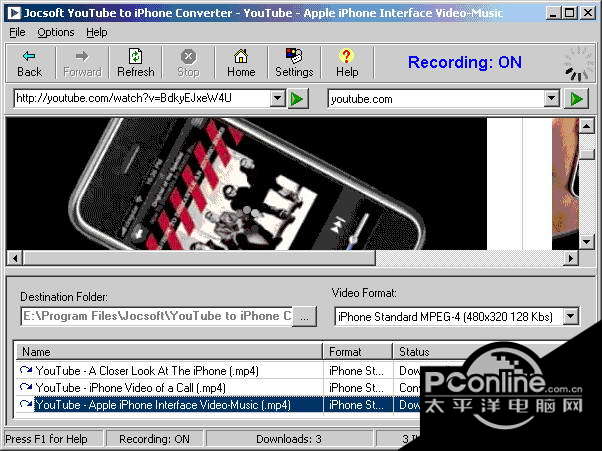Click the Status column header
The height and width of the screenshot is (451, 602).
414,352
